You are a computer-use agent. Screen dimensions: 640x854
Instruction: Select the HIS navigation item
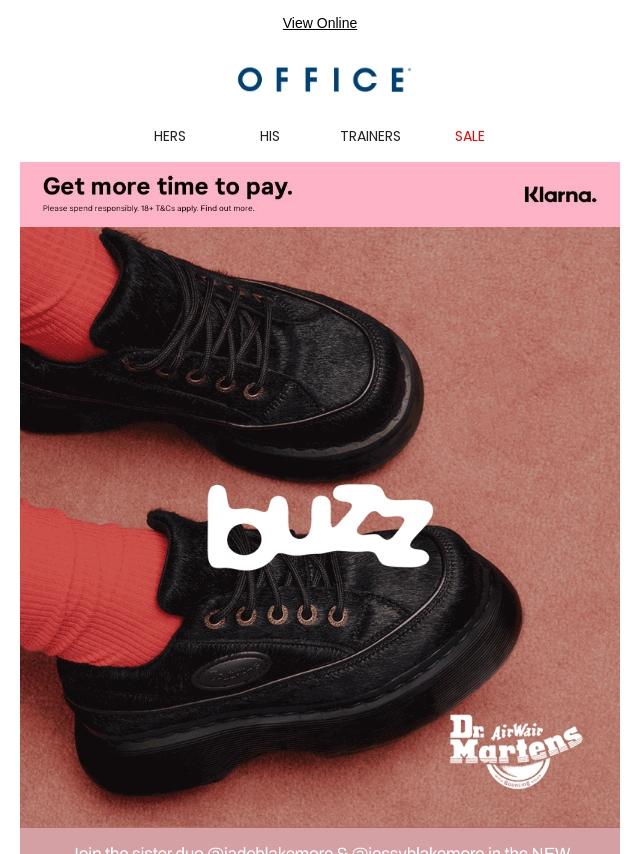click(270, 136)
